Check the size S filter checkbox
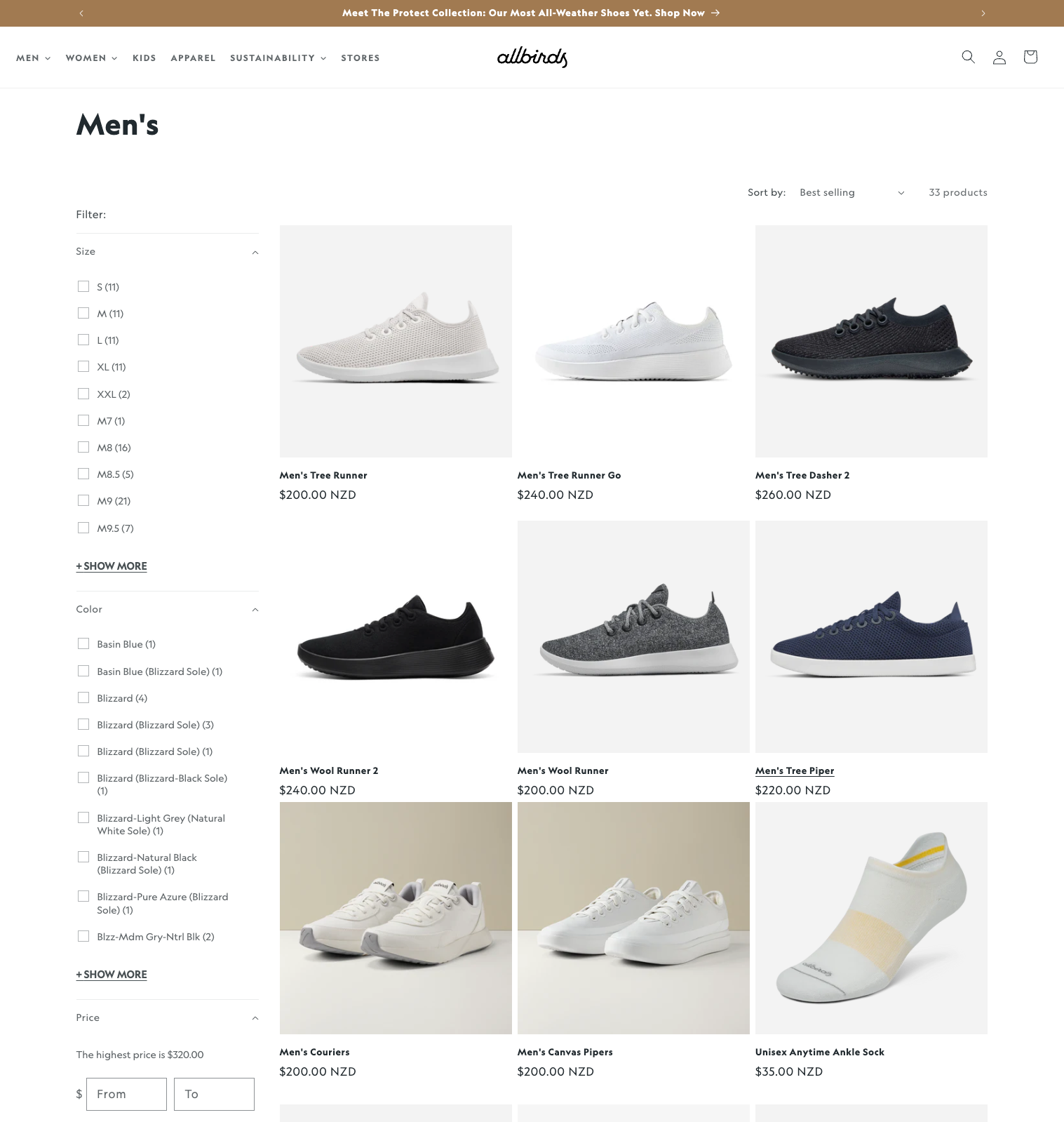This screenshot has height=1122, width=1064. coord(83,286)
